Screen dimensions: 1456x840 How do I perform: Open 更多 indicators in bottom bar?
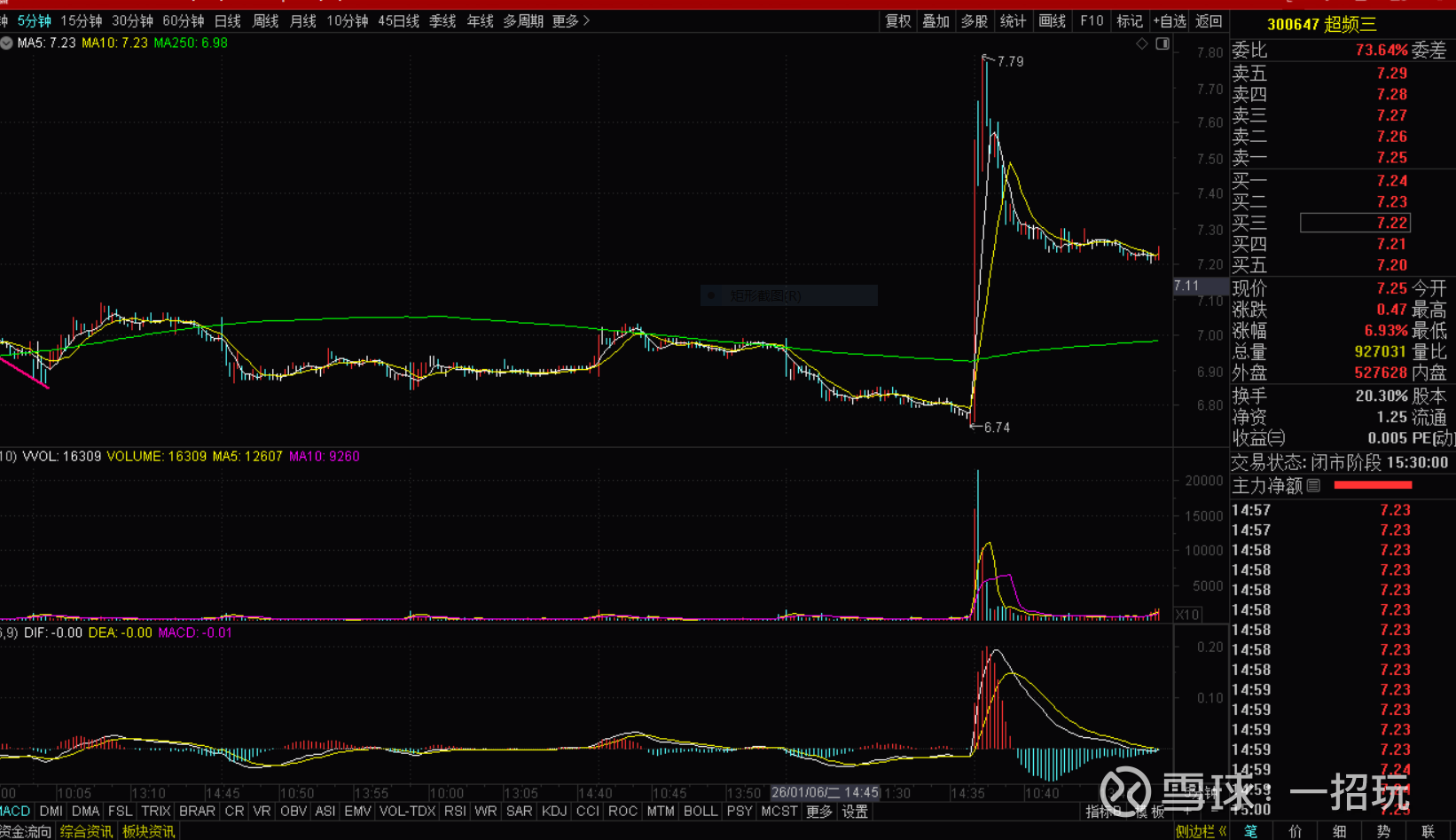[x=819, y=812]
